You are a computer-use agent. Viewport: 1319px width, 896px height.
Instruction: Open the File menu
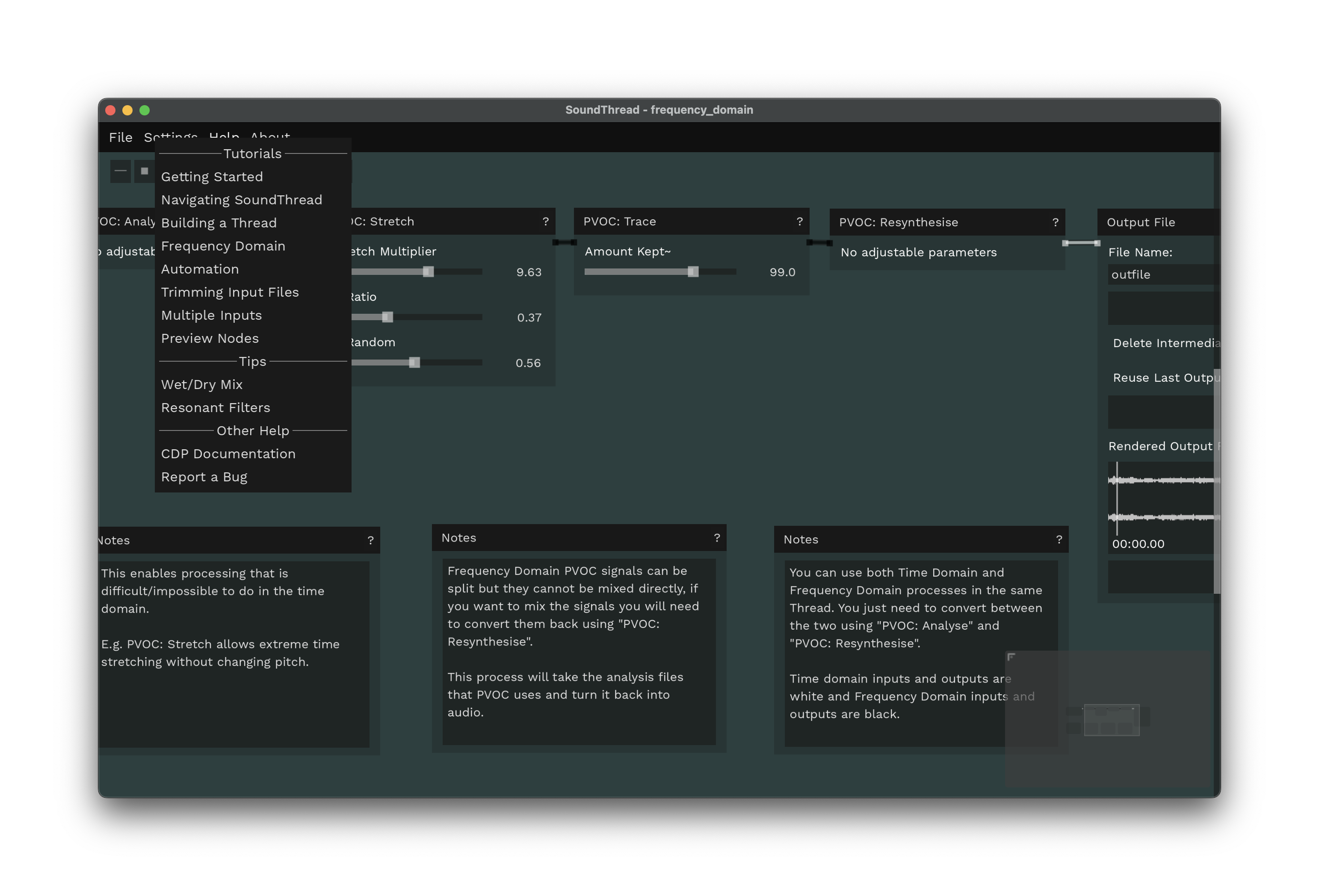point(120,137)
